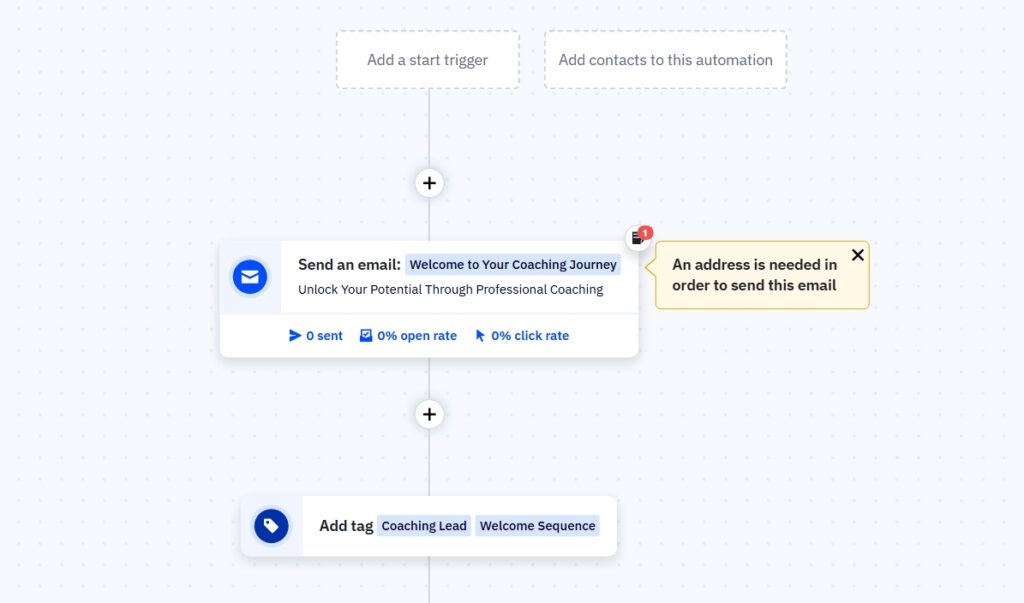Click the Unlock Your Potential preview text
The height and width of the screenshot is (603, 1024).
click(x=450, y=289)
